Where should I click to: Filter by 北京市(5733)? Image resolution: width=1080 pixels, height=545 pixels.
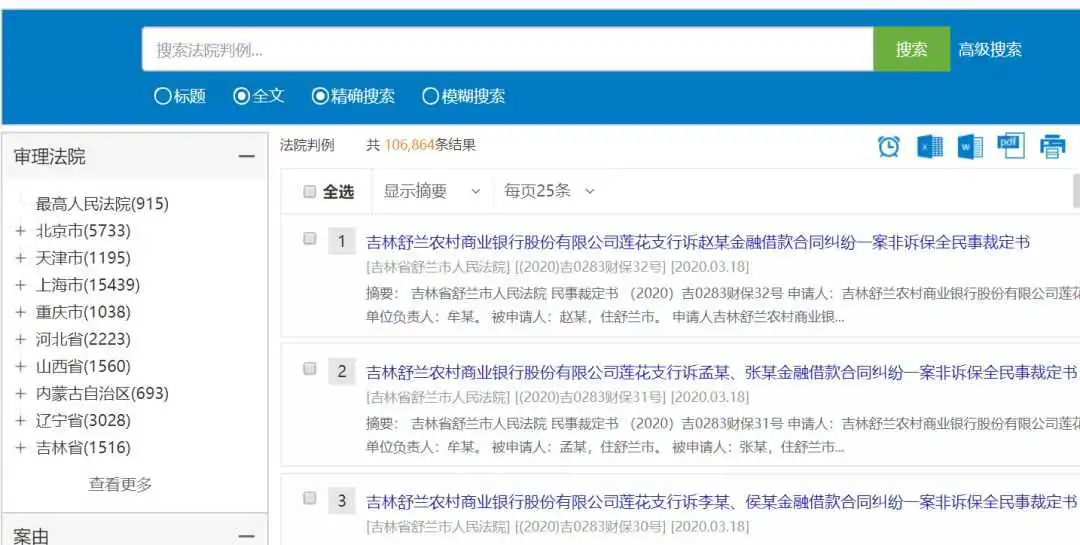83,231
